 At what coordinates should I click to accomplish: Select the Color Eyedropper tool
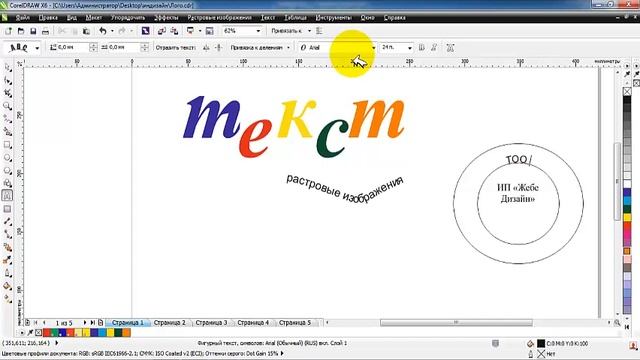click(7, 260)
